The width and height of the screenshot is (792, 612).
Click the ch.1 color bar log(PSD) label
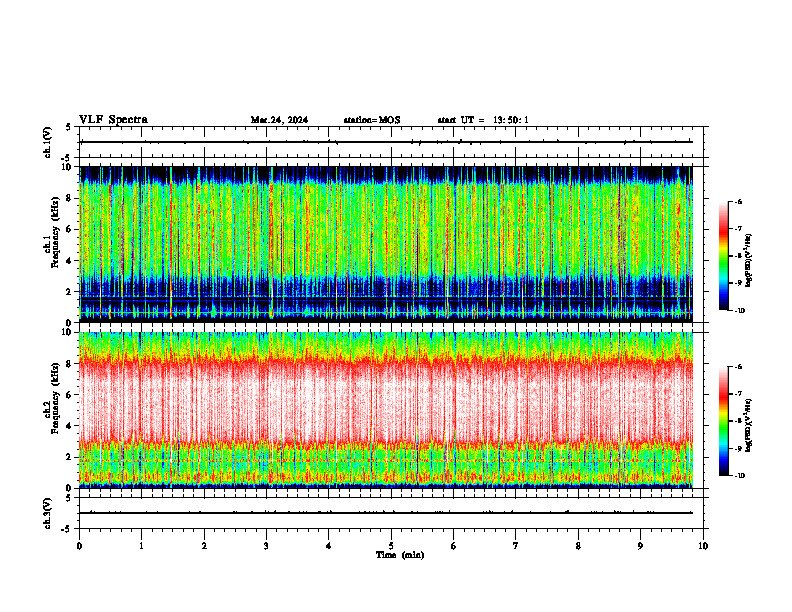[749, 260]
